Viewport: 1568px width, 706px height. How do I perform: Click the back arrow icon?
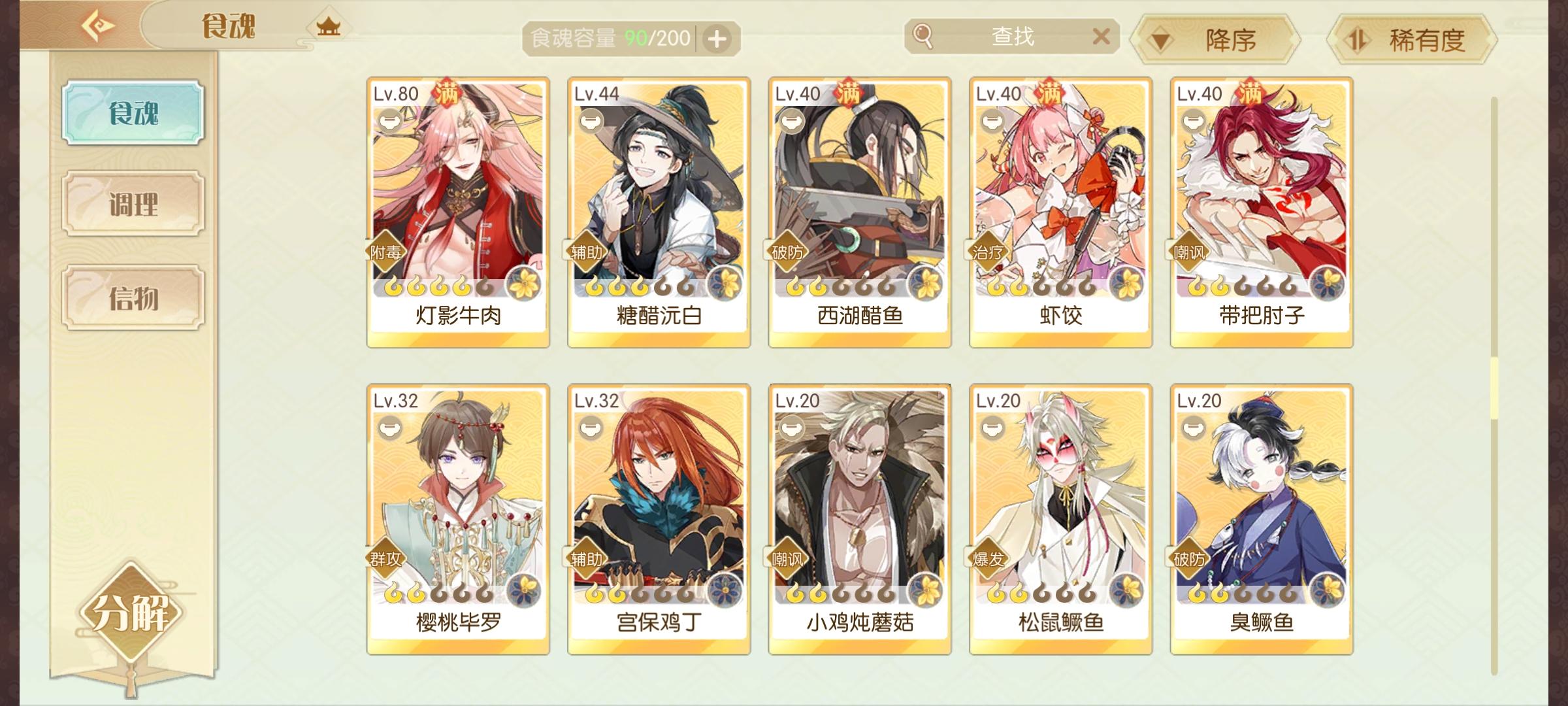(97, 26)
